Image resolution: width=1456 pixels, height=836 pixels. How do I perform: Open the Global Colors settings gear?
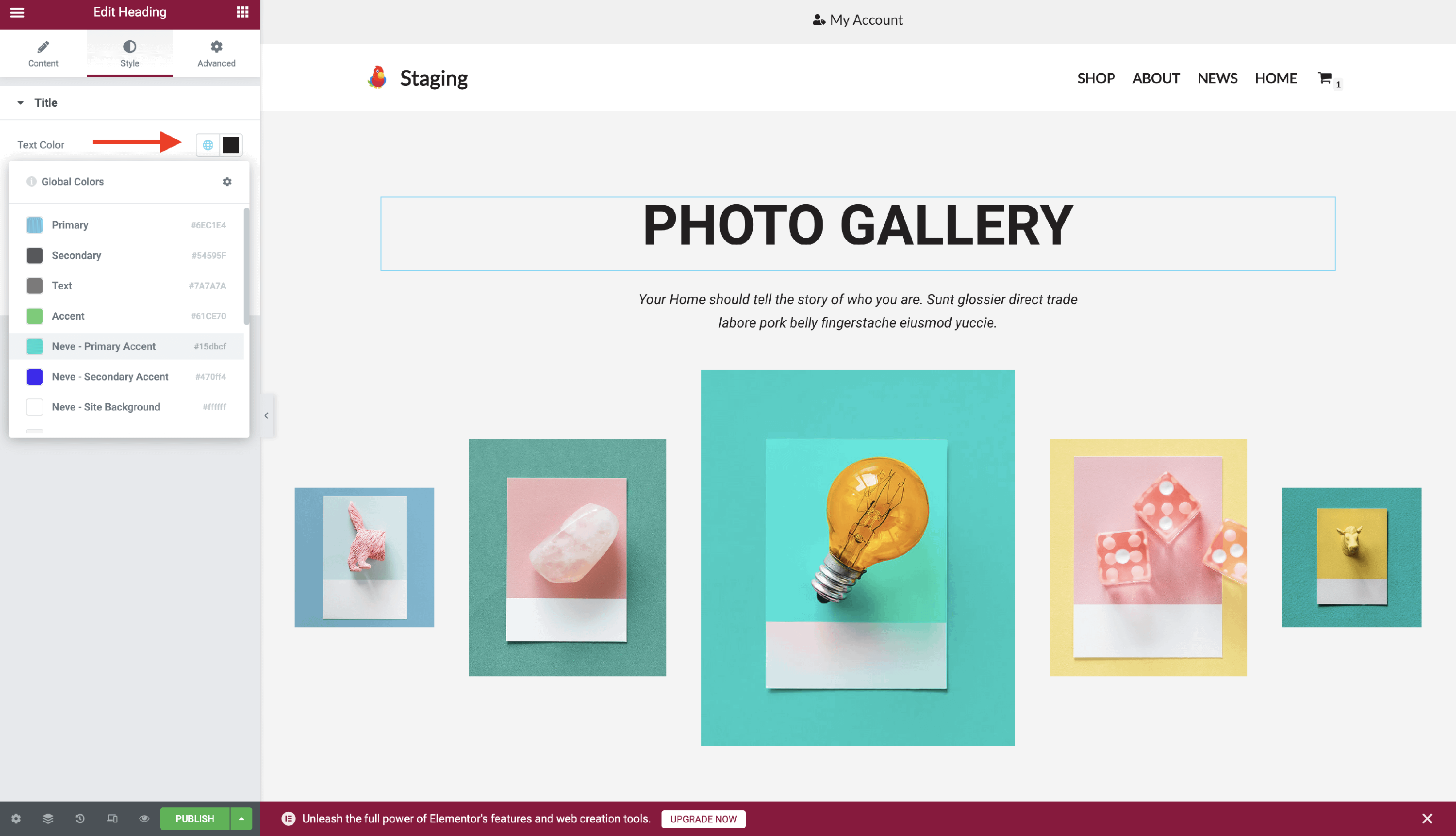pos(227,181)
